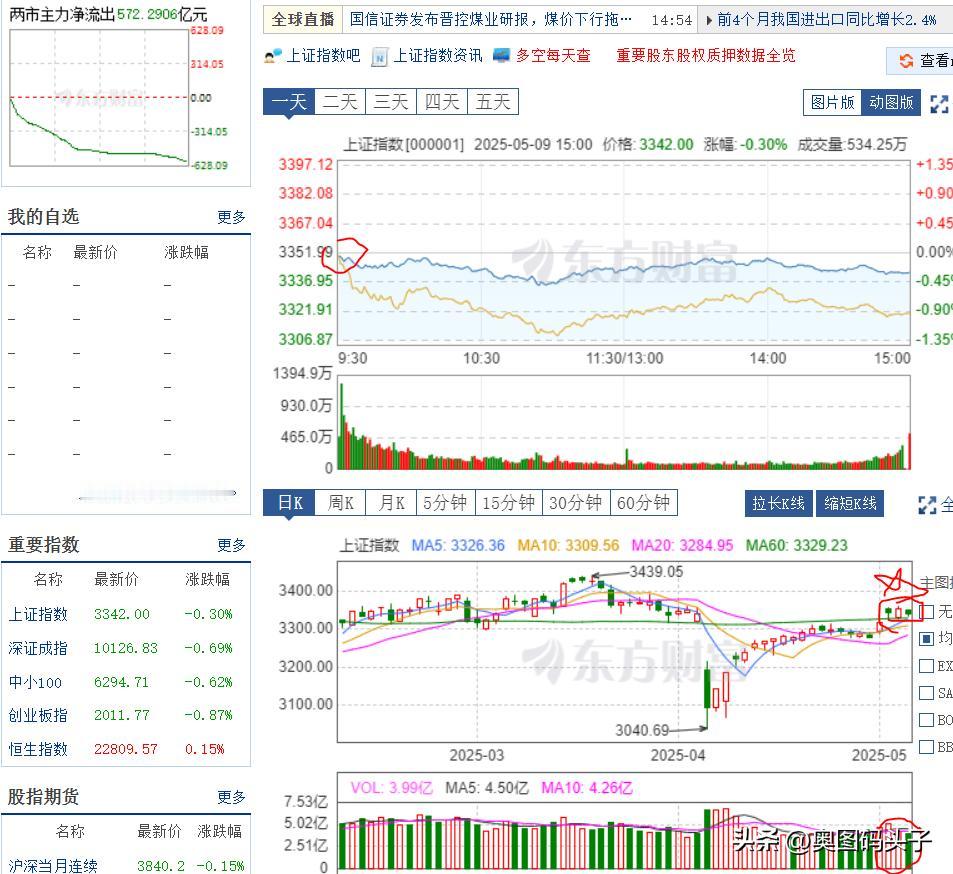Select the 30分钟 K-line tab
Image resolution: width=953 pixels, height=874 pixels.
[576, 503]
